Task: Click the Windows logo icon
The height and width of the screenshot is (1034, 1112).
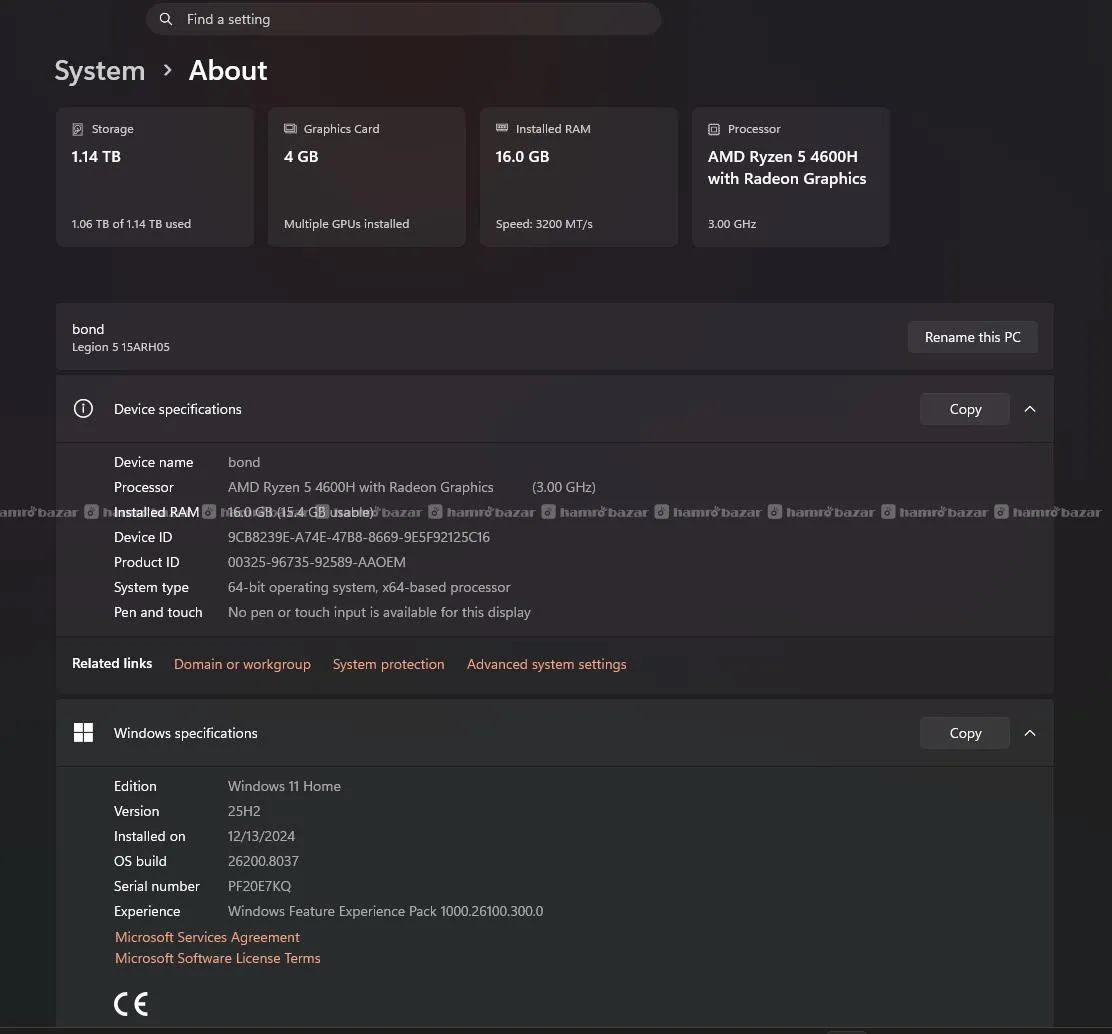Action: 84,733
